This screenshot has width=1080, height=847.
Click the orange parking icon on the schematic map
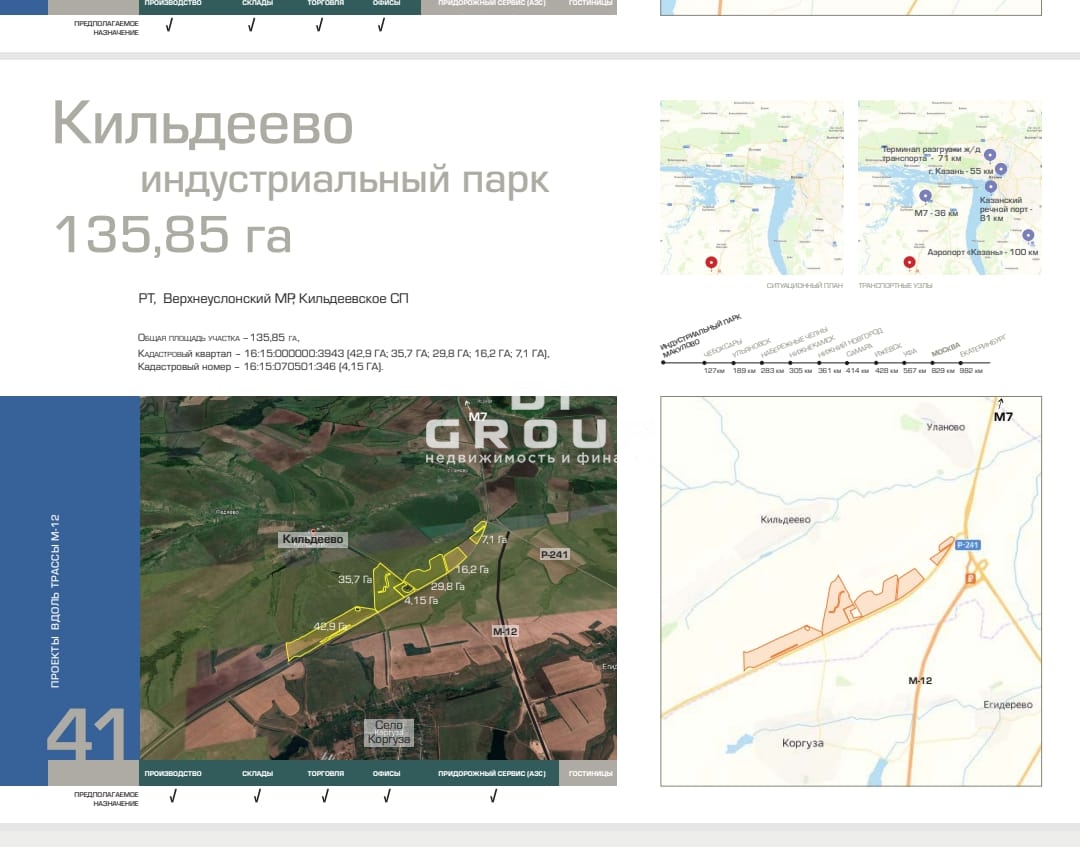(967, 578)
